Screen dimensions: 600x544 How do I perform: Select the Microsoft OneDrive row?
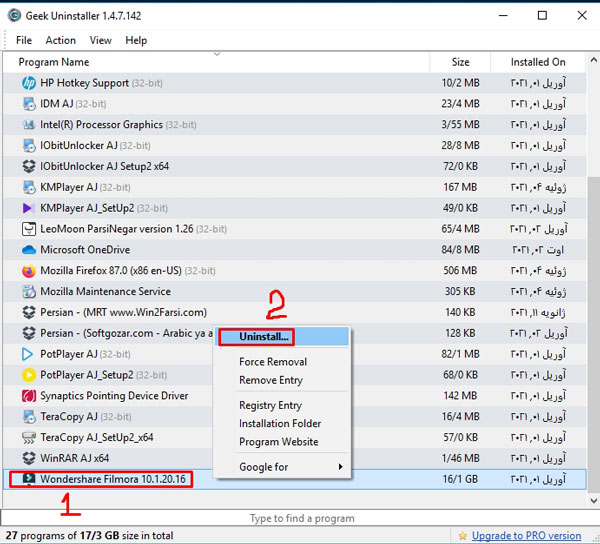295,250
